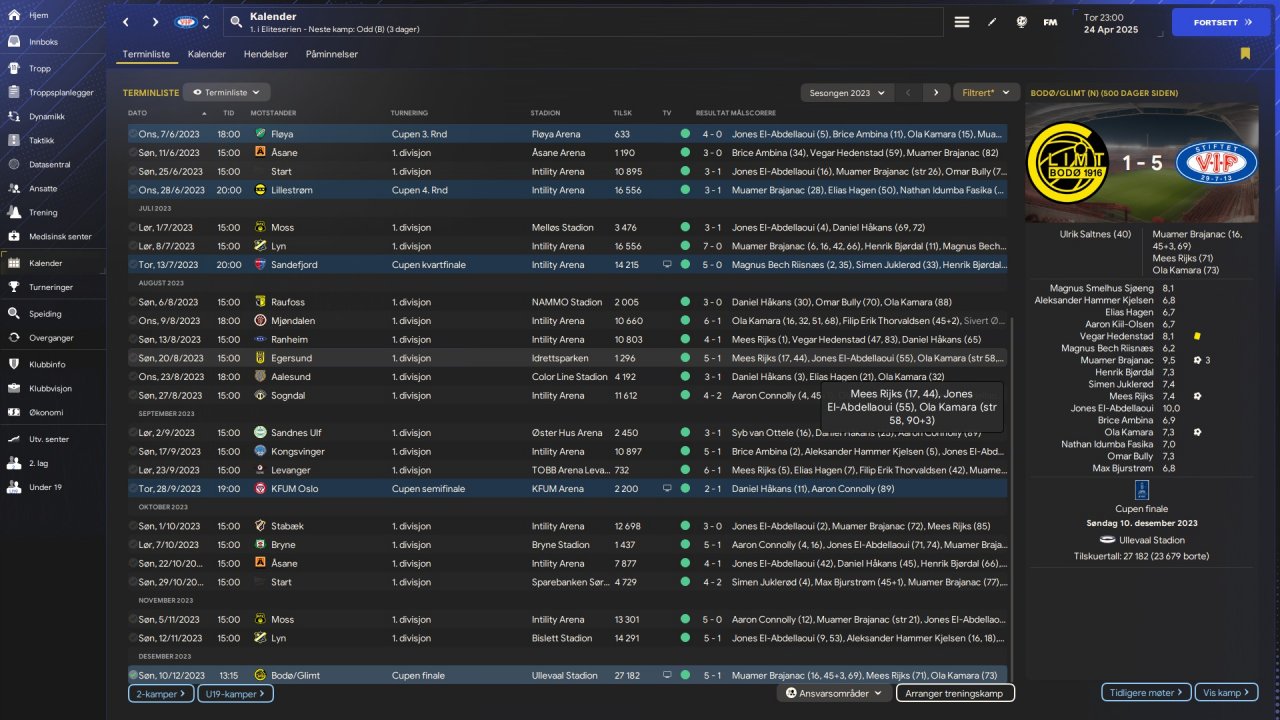Click the Lillestrøm club badge in fixture list
The width and height of the screenshot is (1280, 720).
tap(260, 189)
